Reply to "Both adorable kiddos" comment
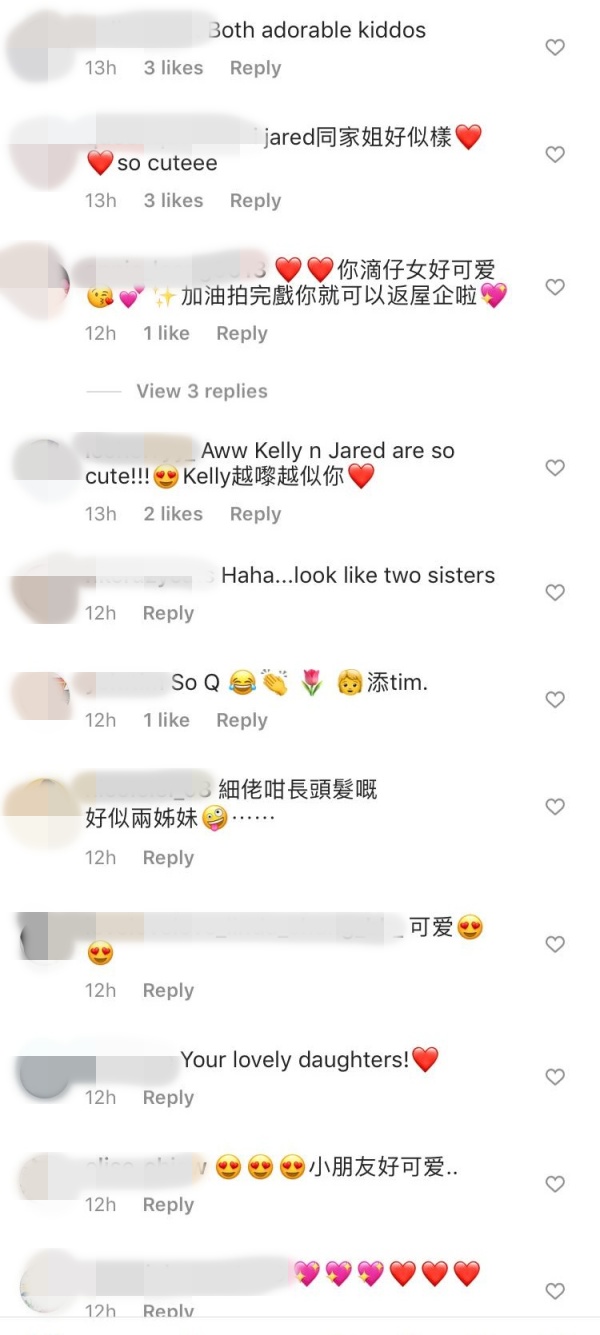 click(255, 68)
